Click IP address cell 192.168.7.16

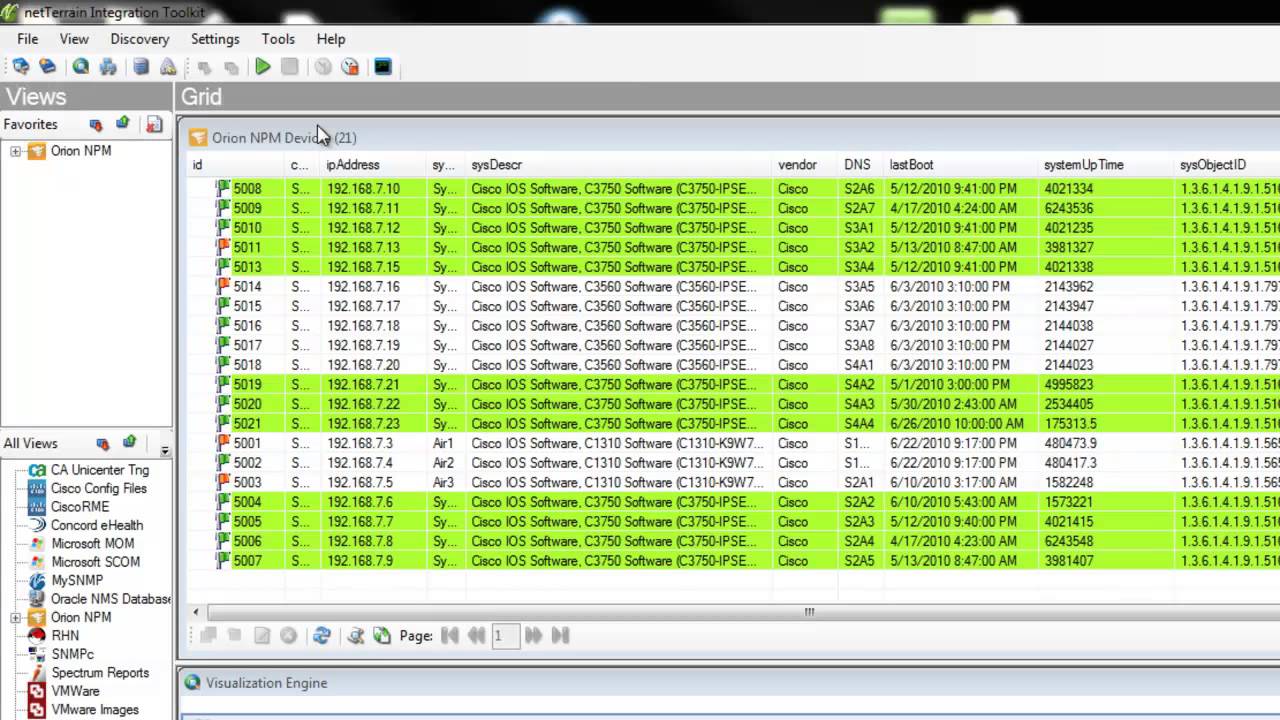pyautogui.click(x=363, y=287)
